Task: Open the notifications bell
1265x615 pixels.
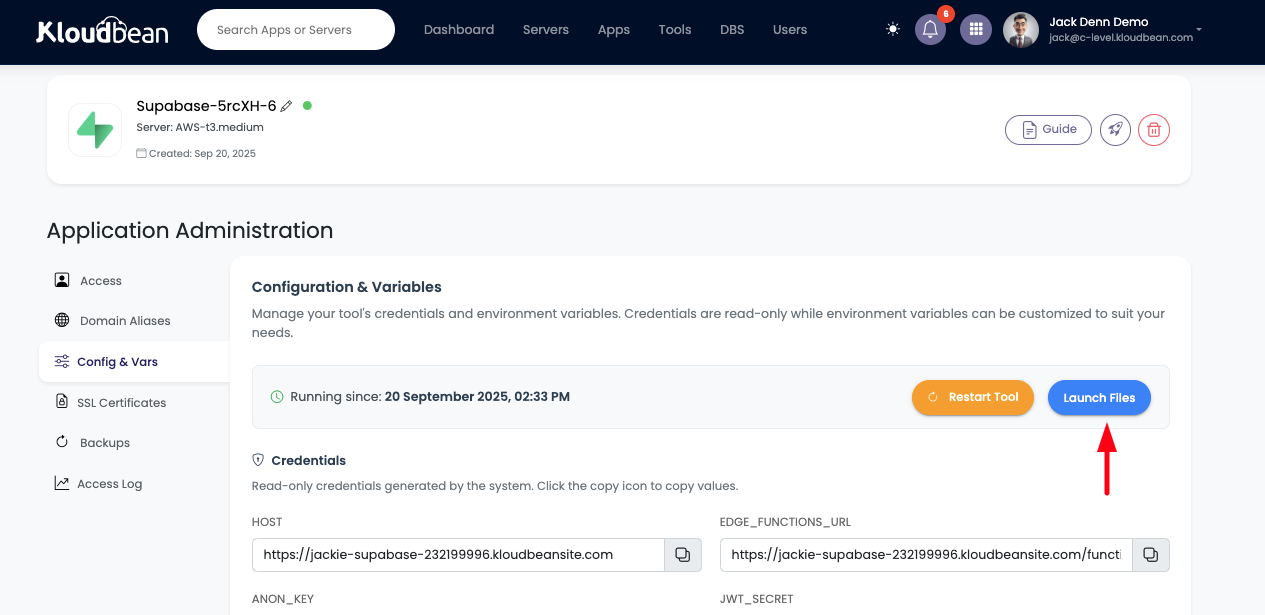Action: click(x=930, y=30)
